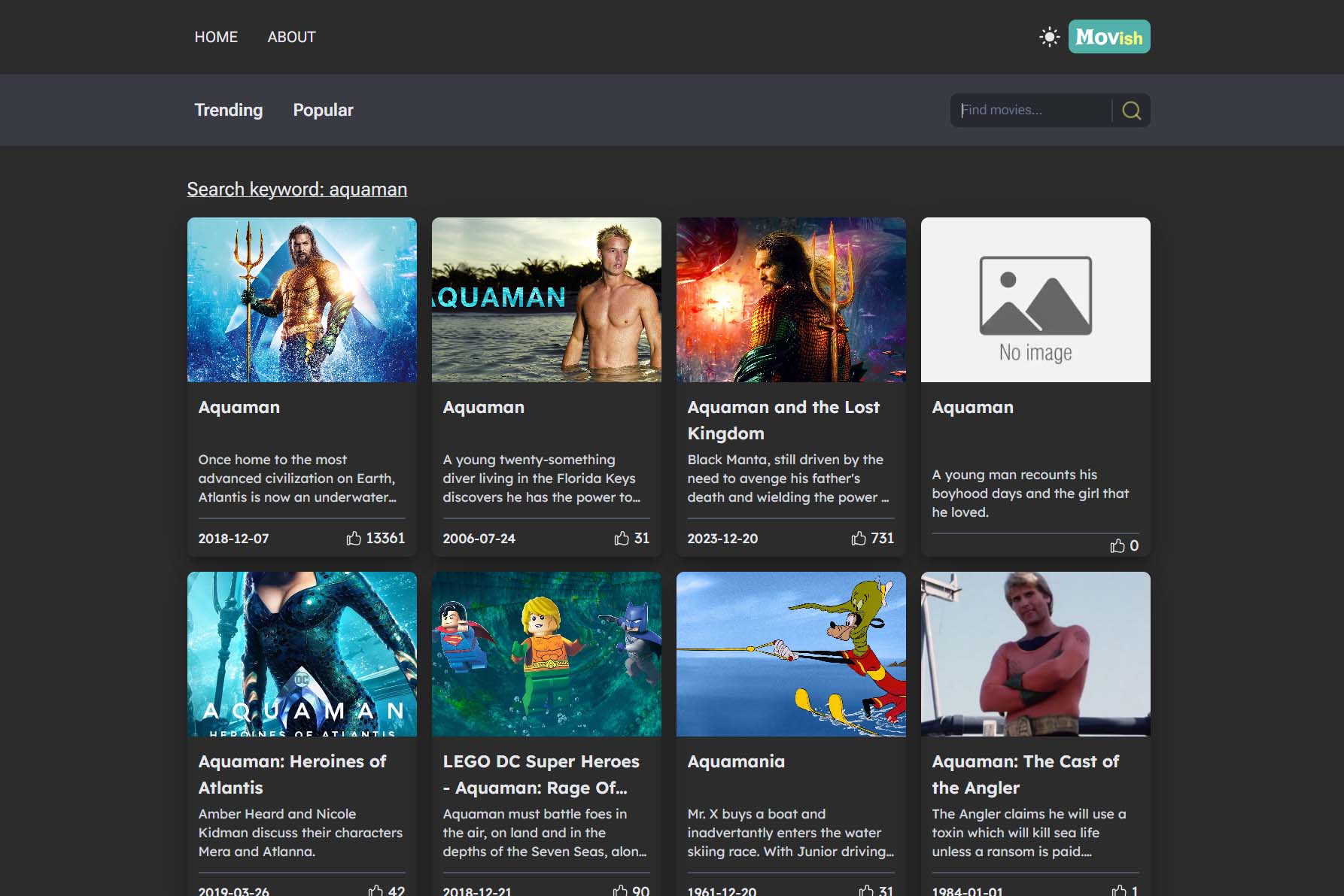Viewport: 1344px width, 896px height.
Task: Click the like count 13361
Action: [385, 538]
